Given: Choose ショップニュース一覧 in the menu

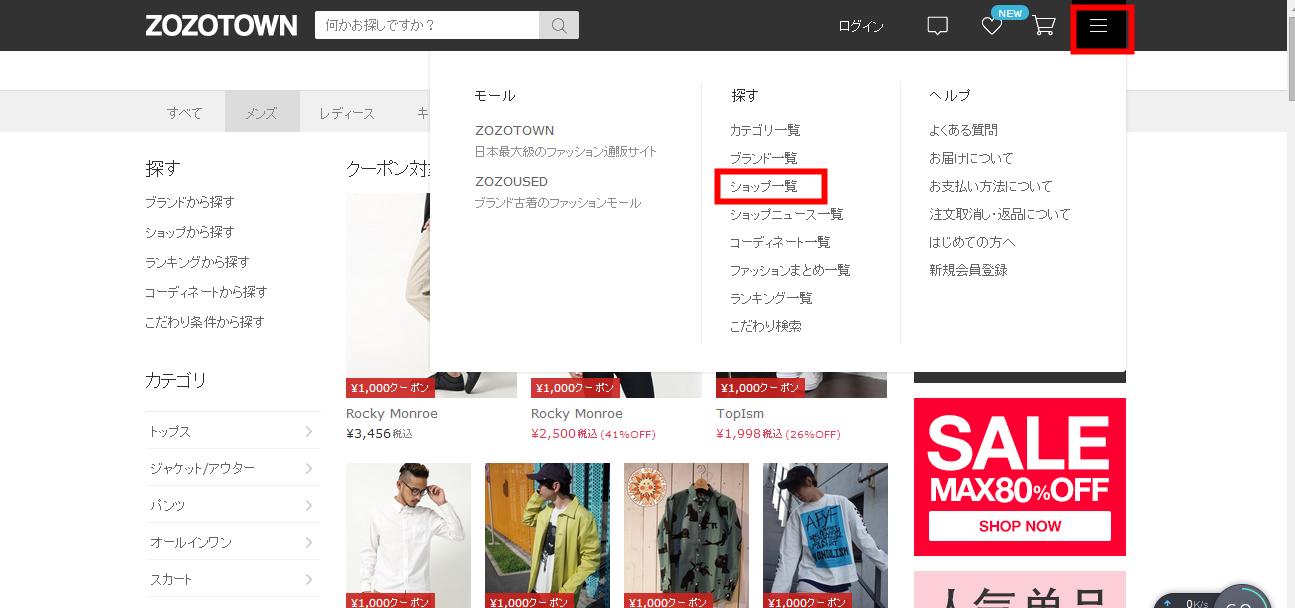Looking at the screenshot, I should [786, 214].
